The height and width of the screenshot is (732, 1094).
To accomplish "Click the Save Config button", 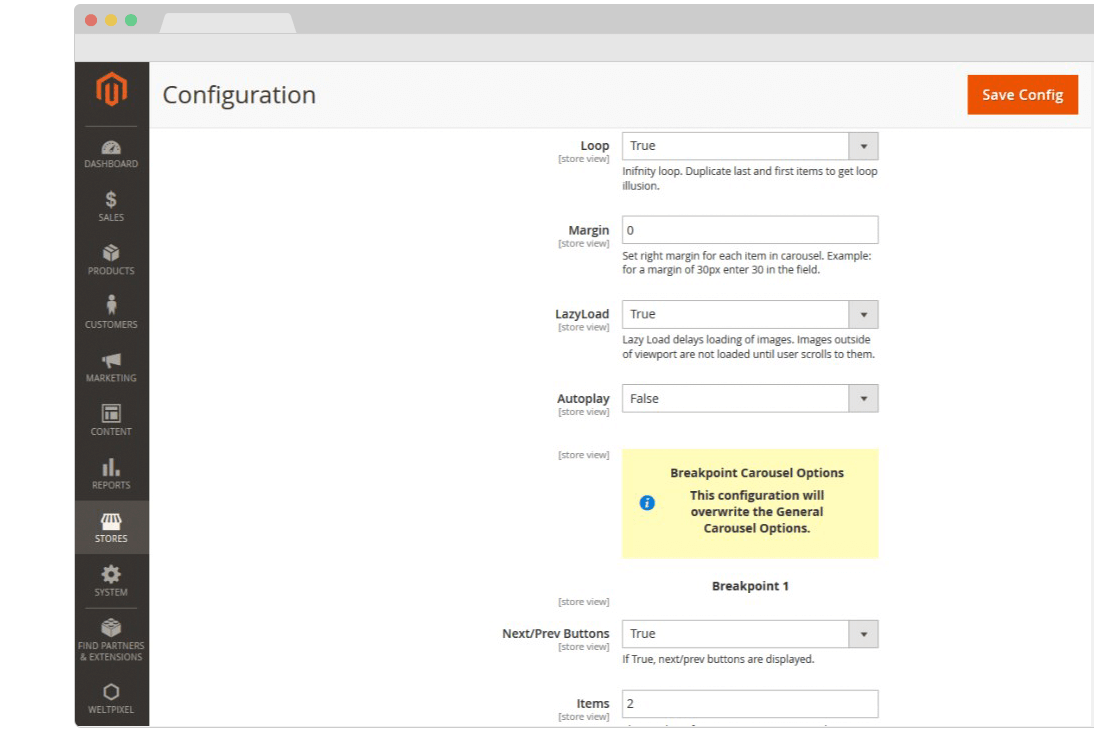I will point(1022,95).
